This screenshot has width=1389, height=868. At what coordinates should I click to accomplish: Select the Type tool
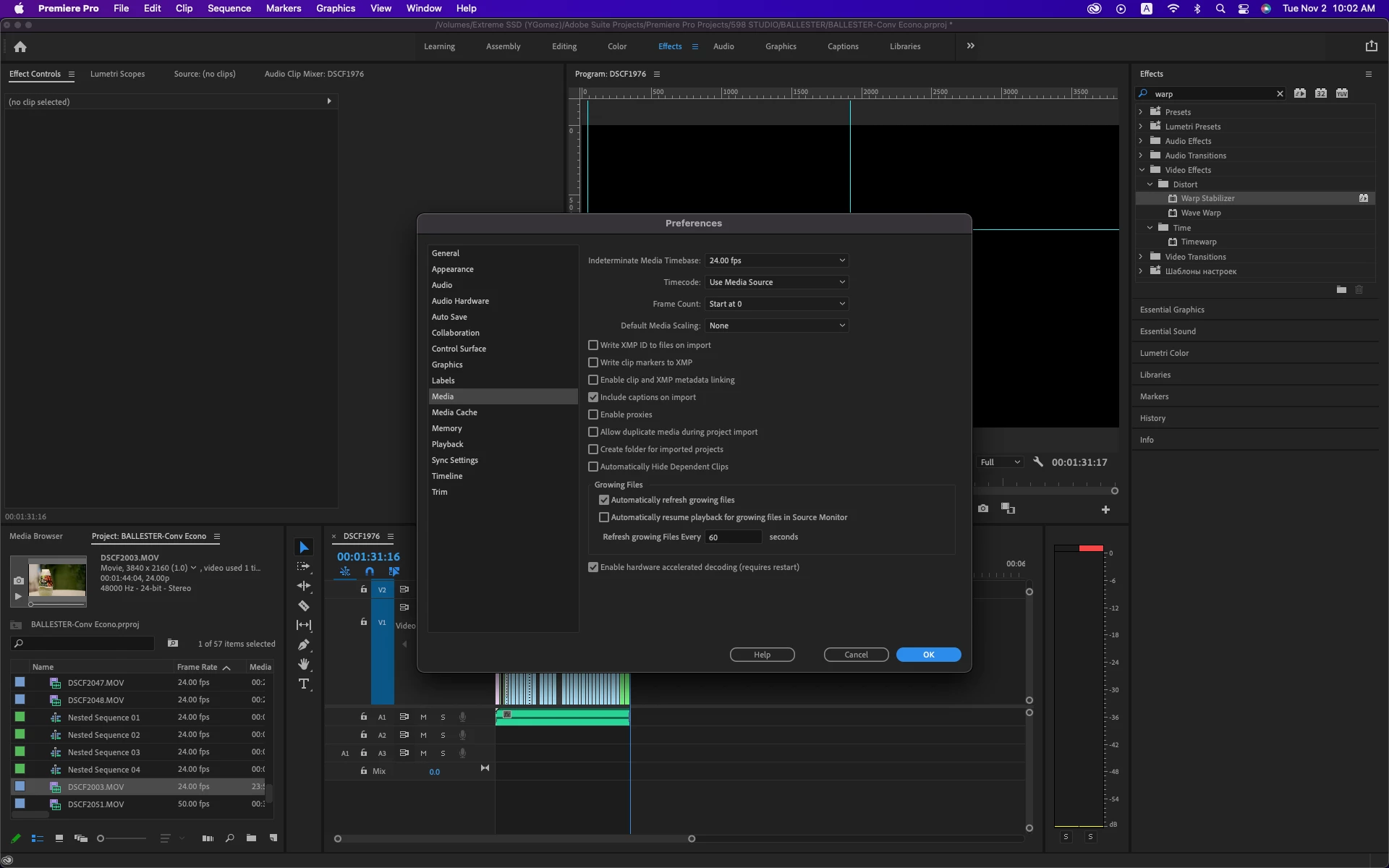[304, 684]
